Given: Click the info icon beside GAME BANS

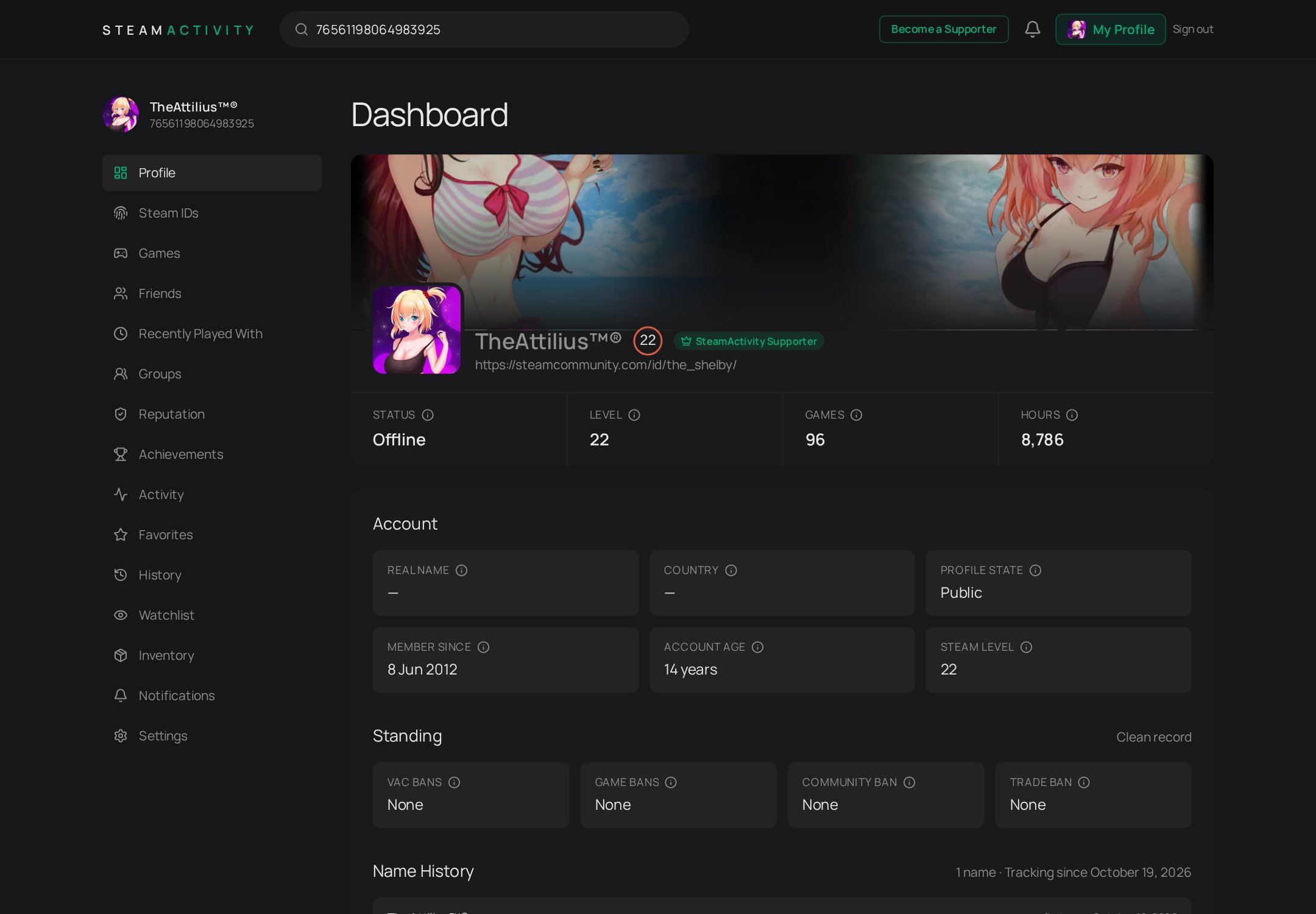Looking at the screenshot, I should pyautogui.click(x=671, y=782).
